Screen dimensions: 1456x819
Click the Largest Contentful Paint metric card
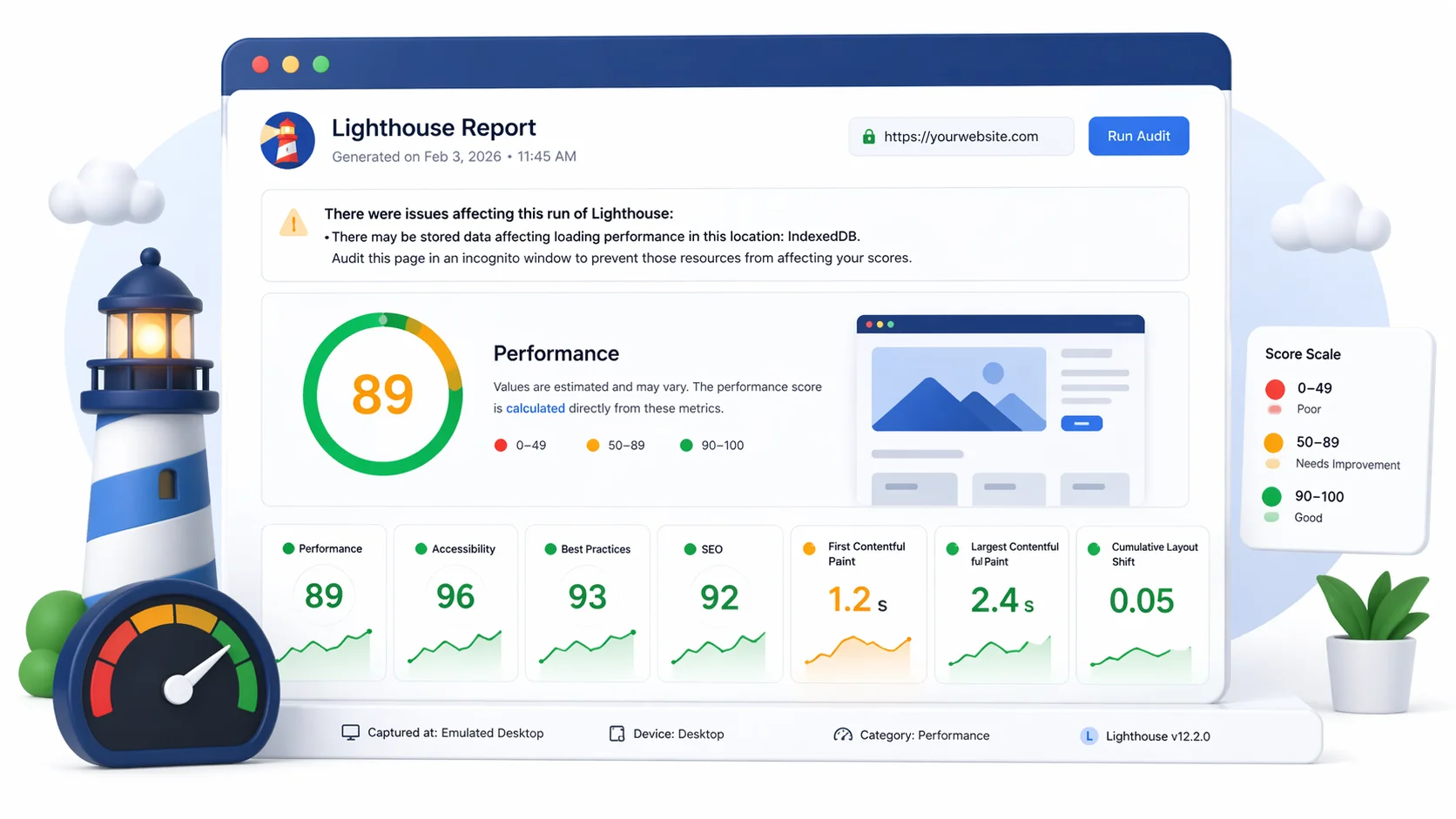pos(1001,602)
